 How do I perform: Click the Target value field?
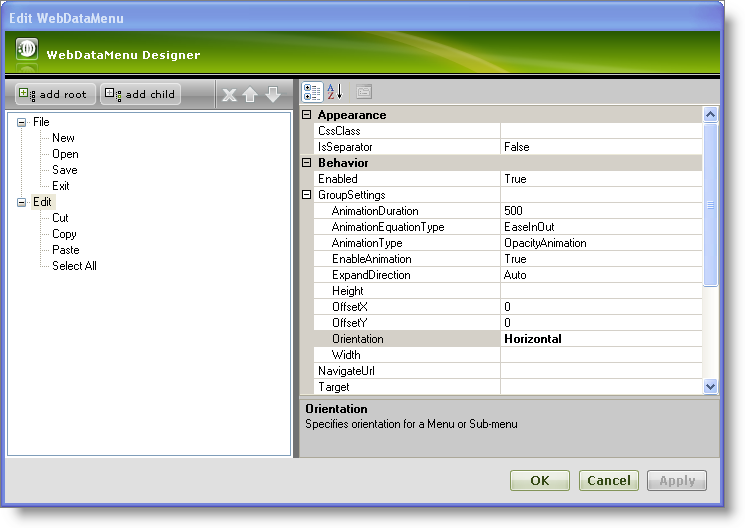pyautogui.click(x=601, y=387)
